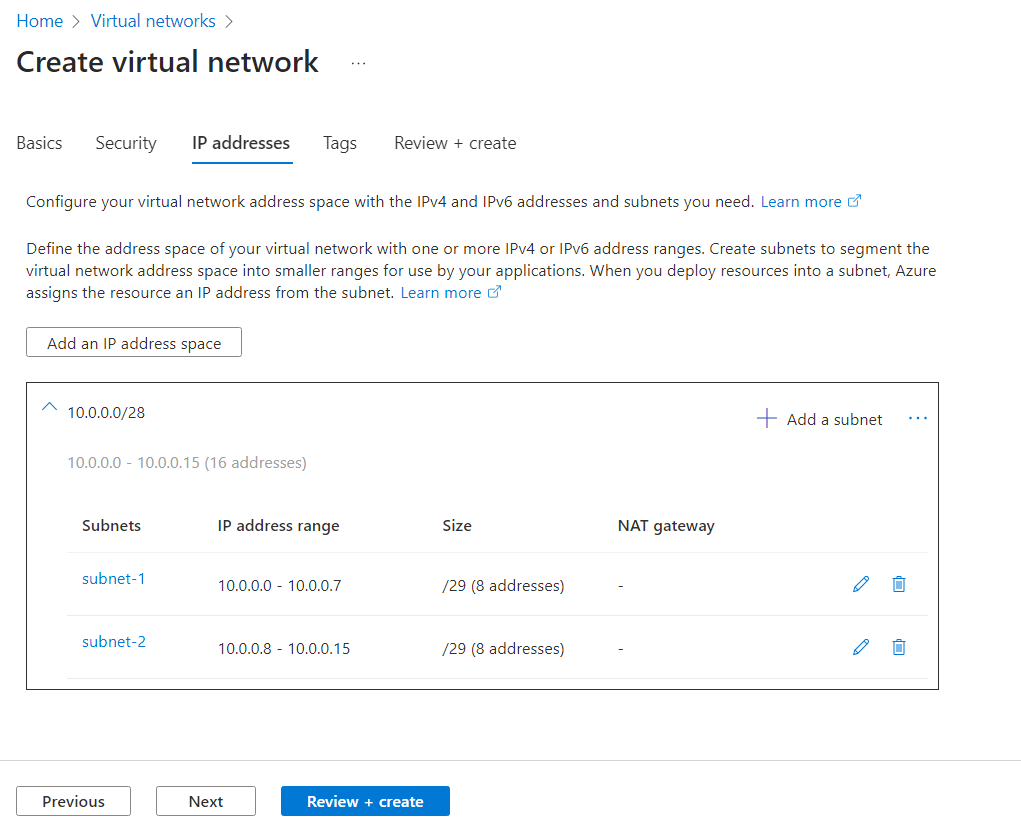Select the Basics tab

(x=38, y=143)
